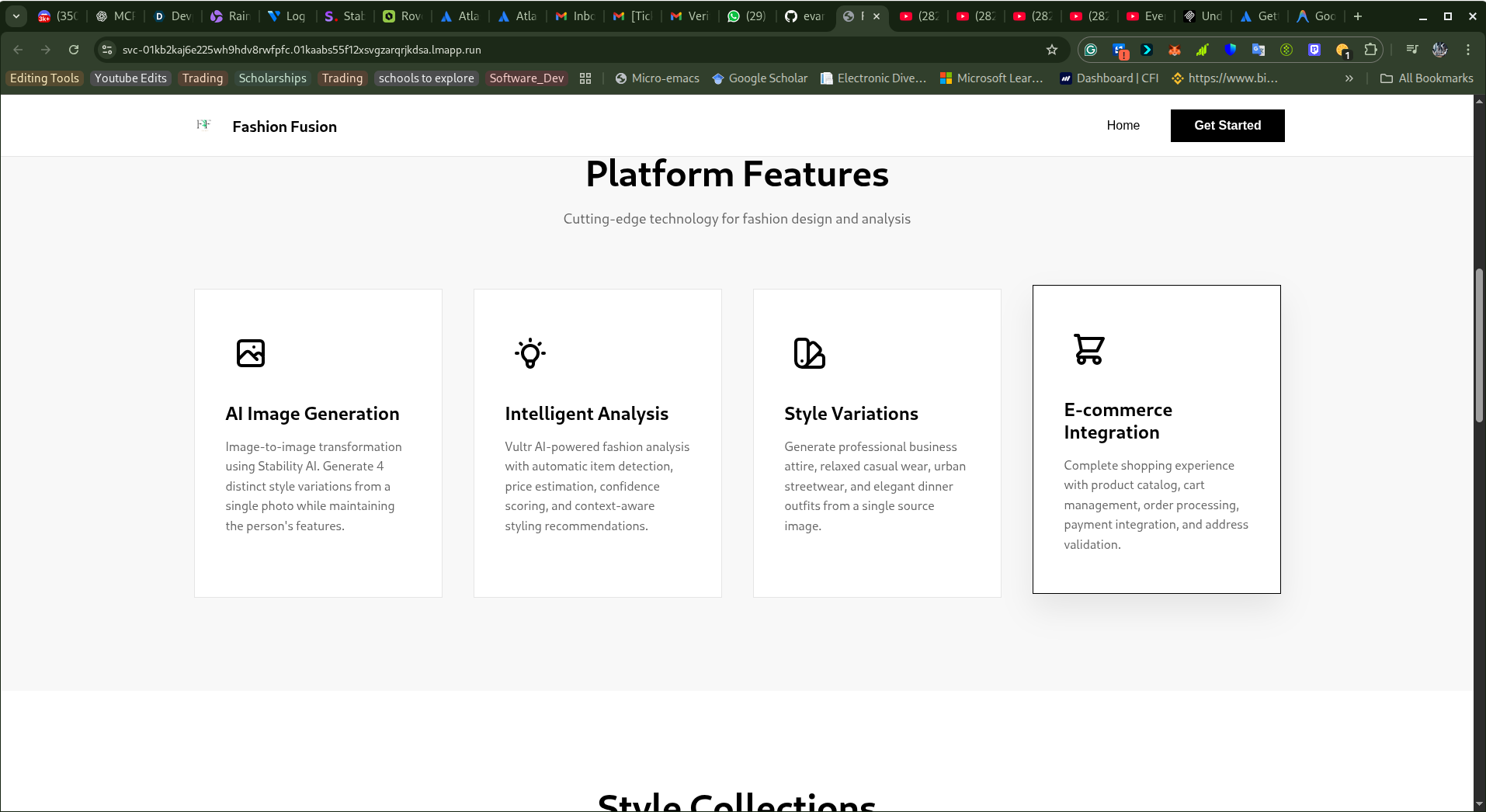View site information icon in address bar
The width and height of the screenshot is (1486, 812).
coord(107,50)
